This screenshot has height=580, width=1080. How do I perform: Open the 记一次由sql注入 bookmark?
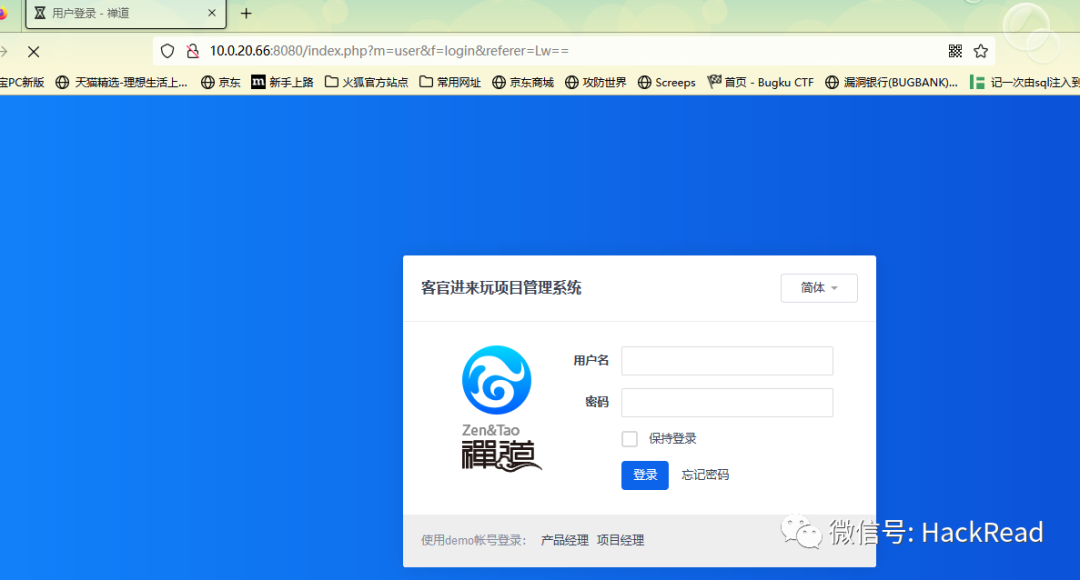pyautogui.click(x=1024, y=83)
